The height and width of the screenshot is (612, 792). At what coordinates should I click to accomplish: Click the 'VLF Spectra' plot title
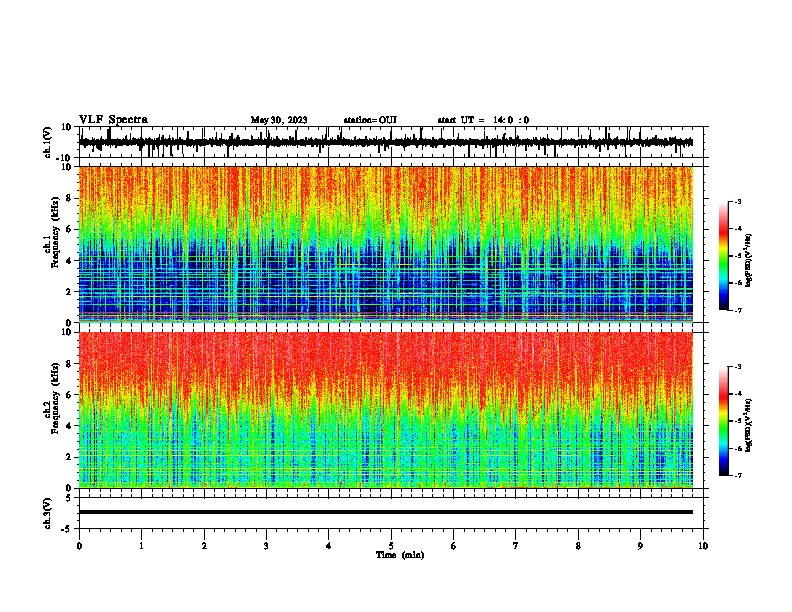click(x=113, y=120)
